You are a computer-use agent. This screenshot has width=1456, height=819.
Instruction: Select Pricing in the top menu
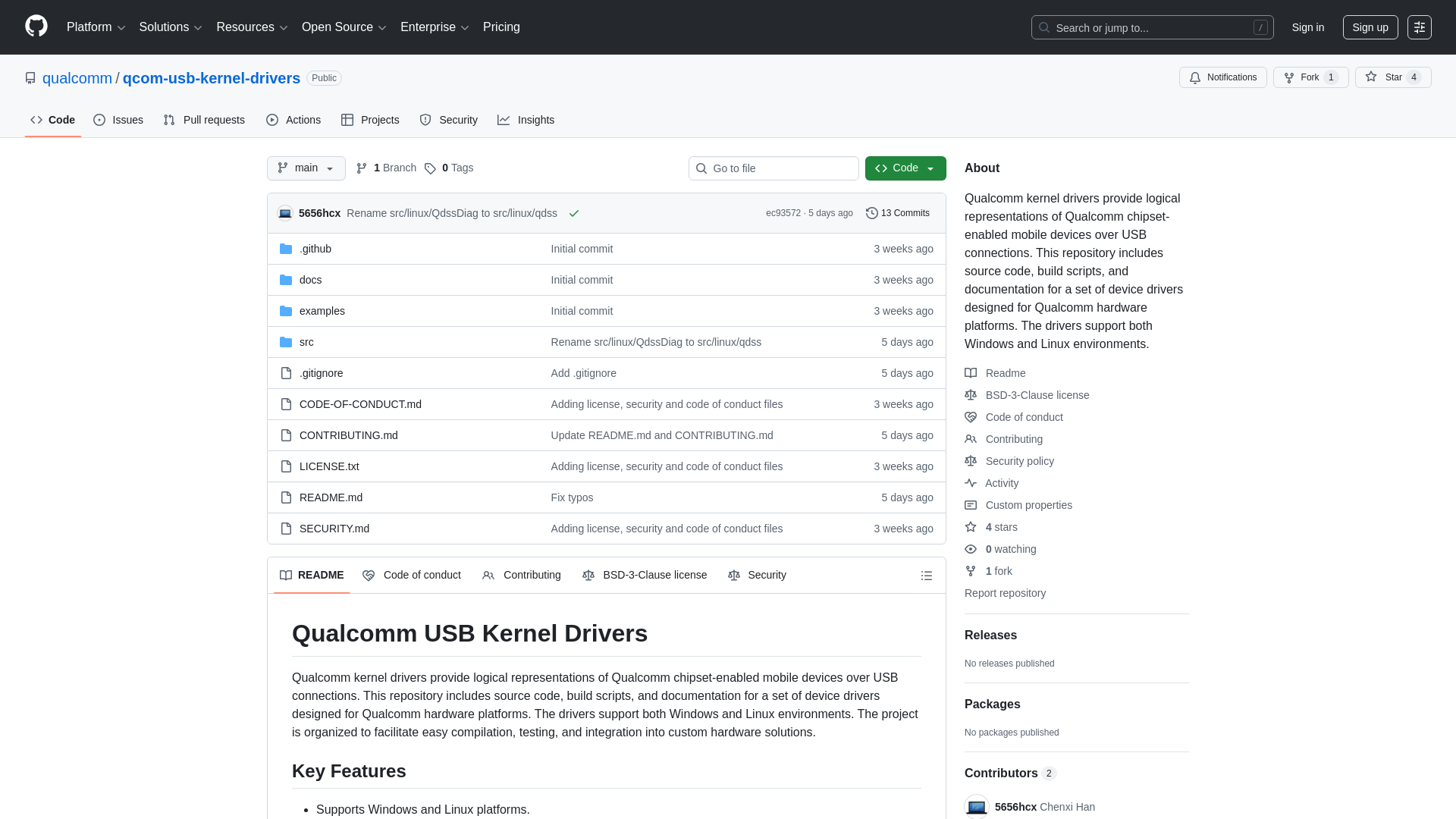click(501, 27)
